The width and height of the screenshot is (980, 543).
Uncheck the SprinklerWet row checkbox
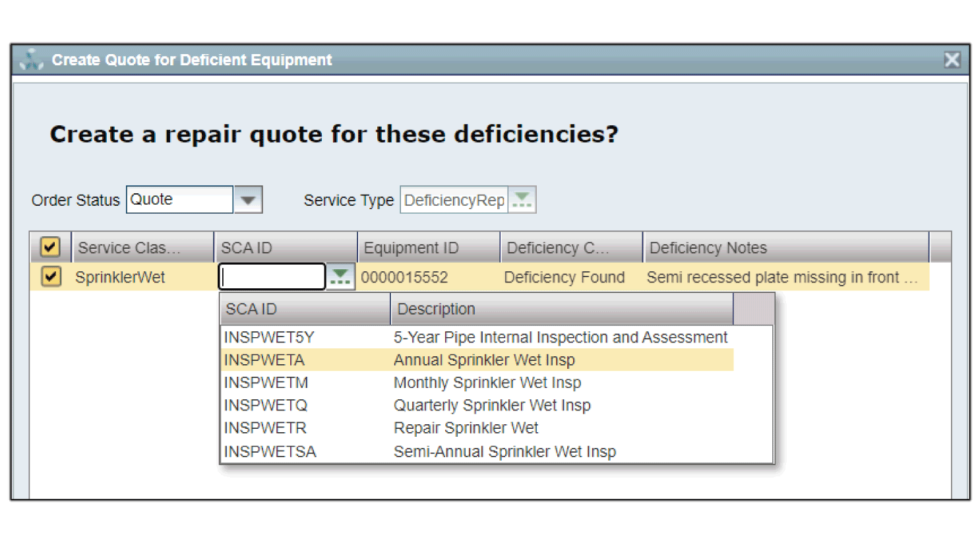pyautogui.click(x=50, y=277)
